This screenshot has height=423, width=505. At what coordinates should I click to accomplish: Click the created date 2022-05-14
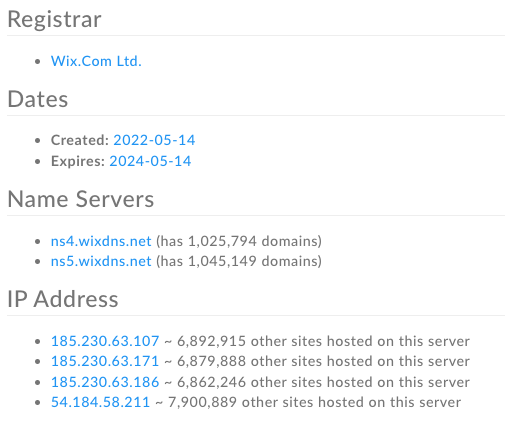(154, 140)
